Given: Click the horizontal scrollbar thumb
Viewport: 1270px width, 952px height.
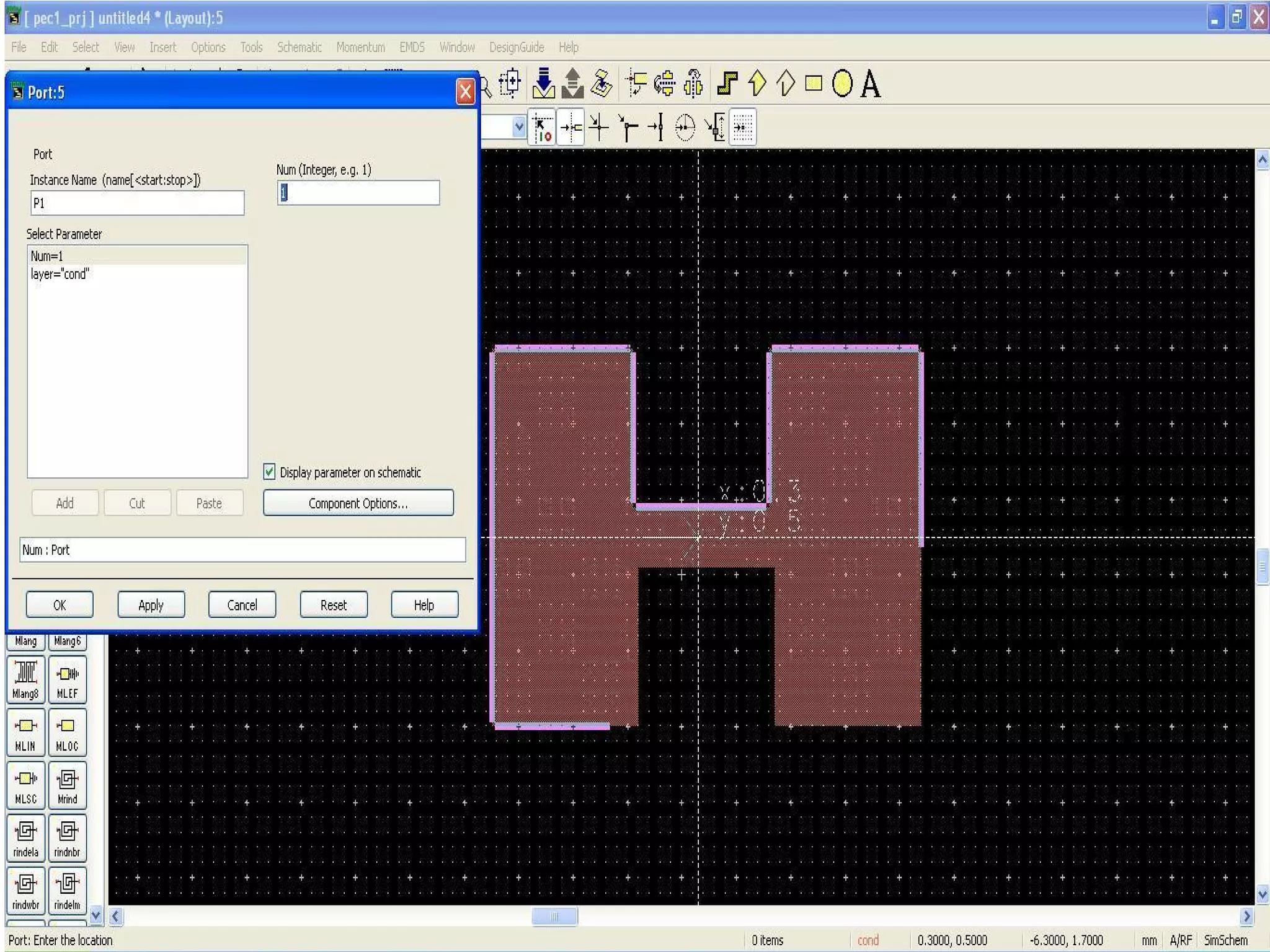Looking at the screenshot, I should (x=554, y=916).
